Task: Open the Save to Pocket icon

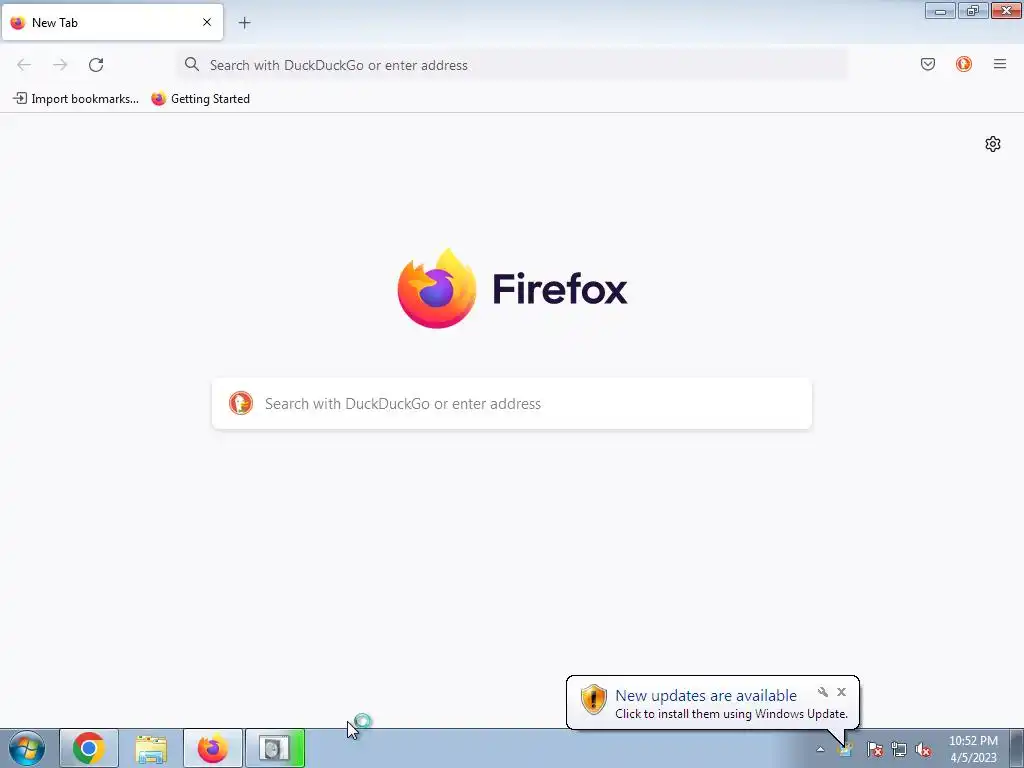Action: click(928, 64)
